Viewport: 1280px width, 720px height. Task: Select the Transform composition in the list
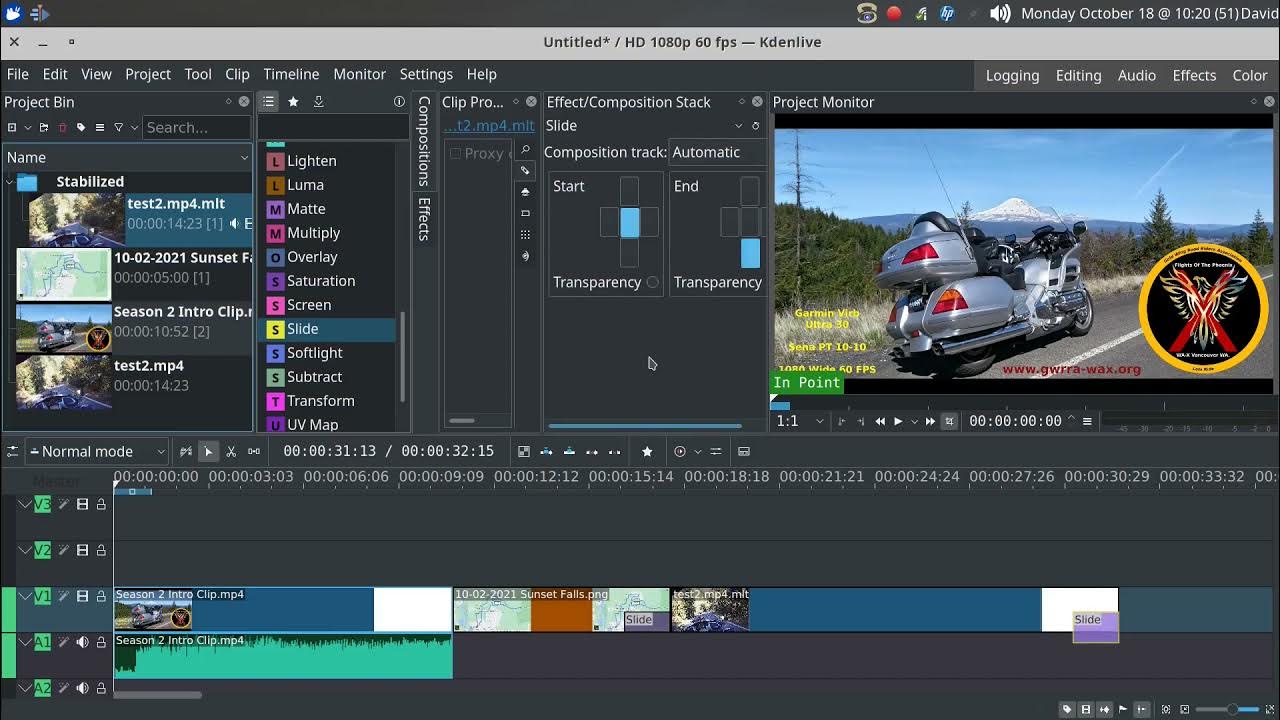point(320,401)
